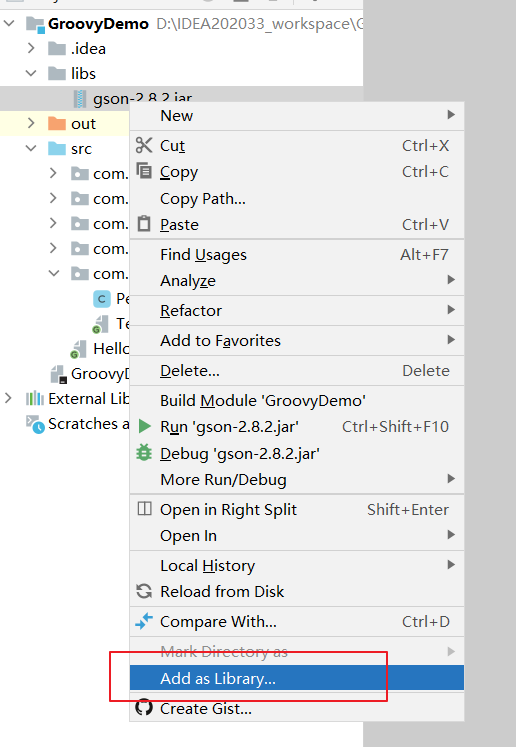
Task: Expand the External Libraries node
Action: click(8, 398)
